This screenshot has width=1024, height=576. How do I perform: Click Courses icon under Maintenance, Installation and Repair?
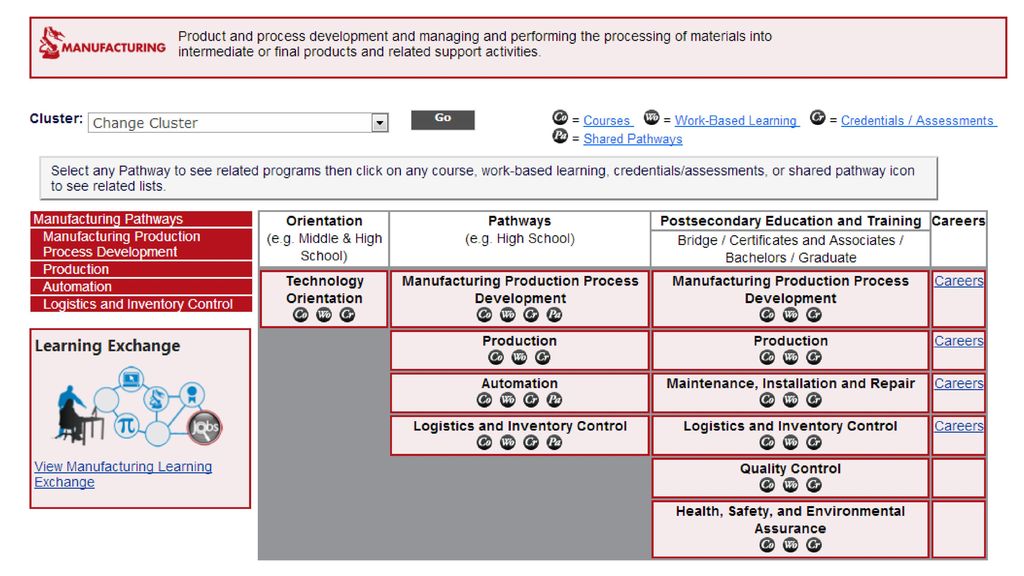[x=767, y=400]
